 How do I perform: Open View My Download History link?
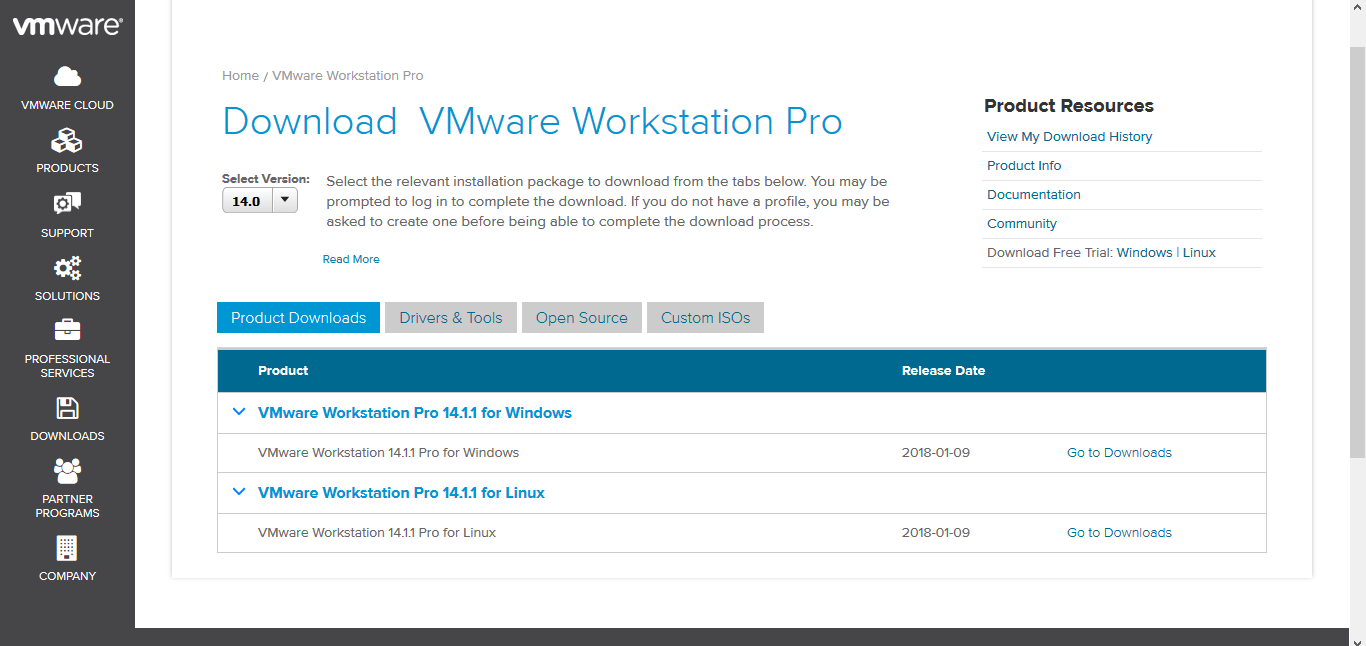(1069, 137)
